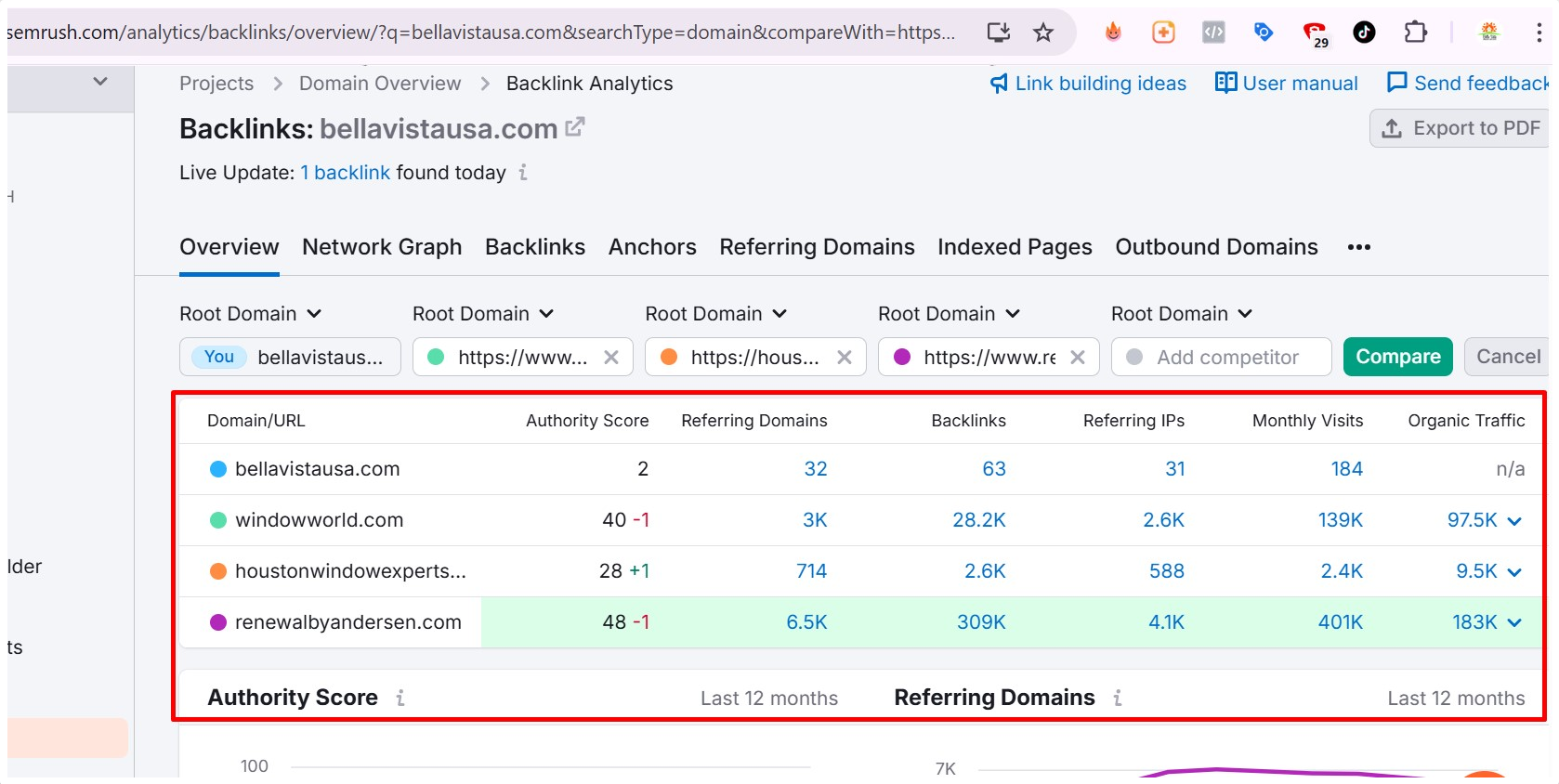Switch to the Indexed Pages tab
Screen dimensions: 1559x784
[x=1015, y=247]
